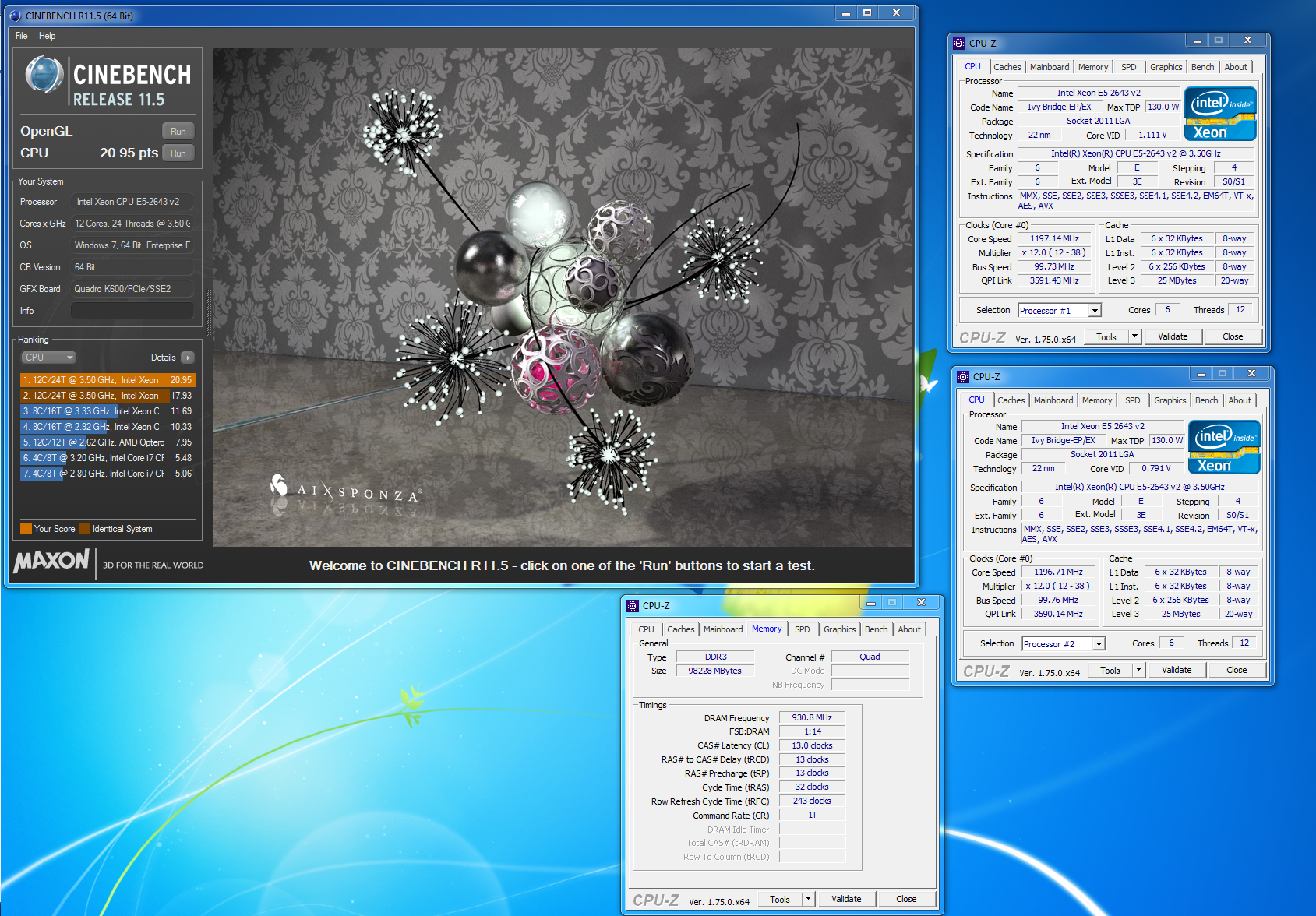Viewport: 1316px width, 916px height.
Task: Expand Tools arrow in top CPU-Z window
Action: coord(1134,336)
